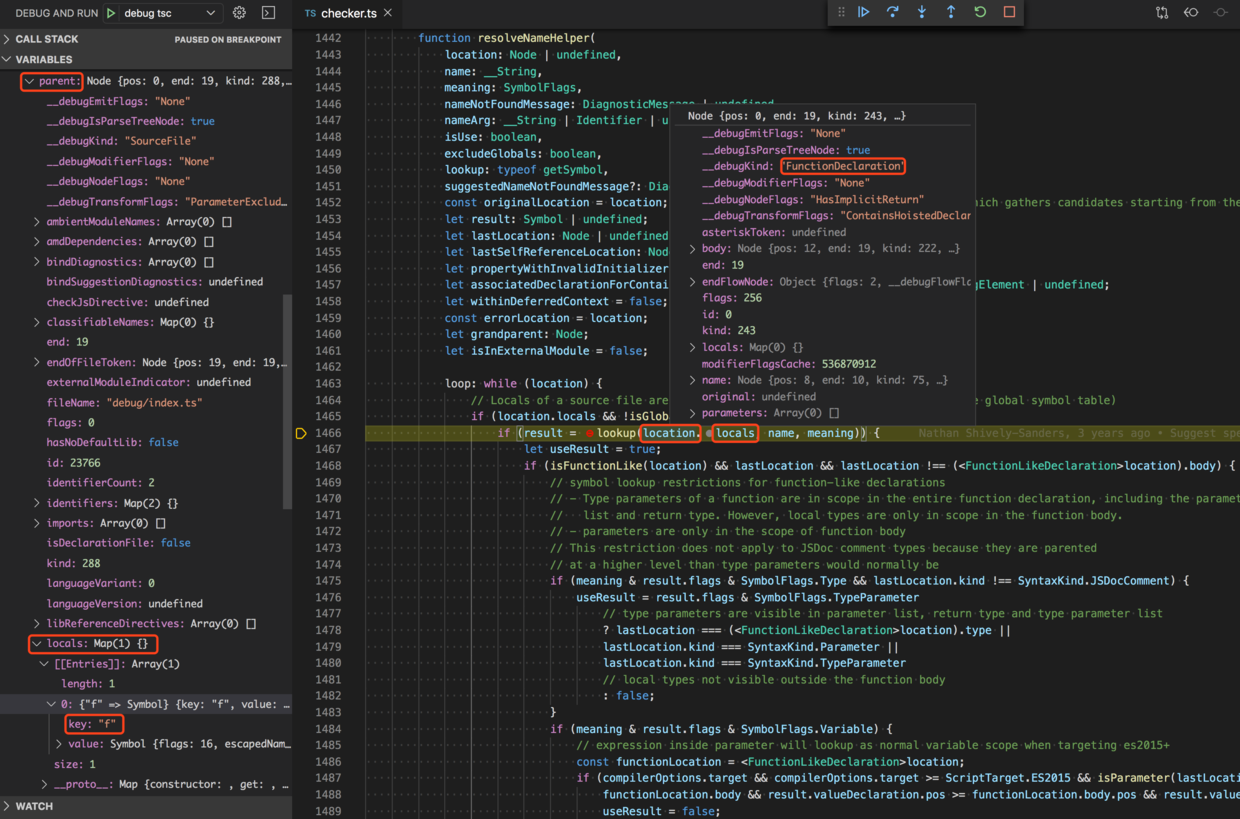The height and width of the screenshot is (819, 1240).
Task: Toggle the breakpoint glyph on line 1466
Action: click(x=301, y=433)
